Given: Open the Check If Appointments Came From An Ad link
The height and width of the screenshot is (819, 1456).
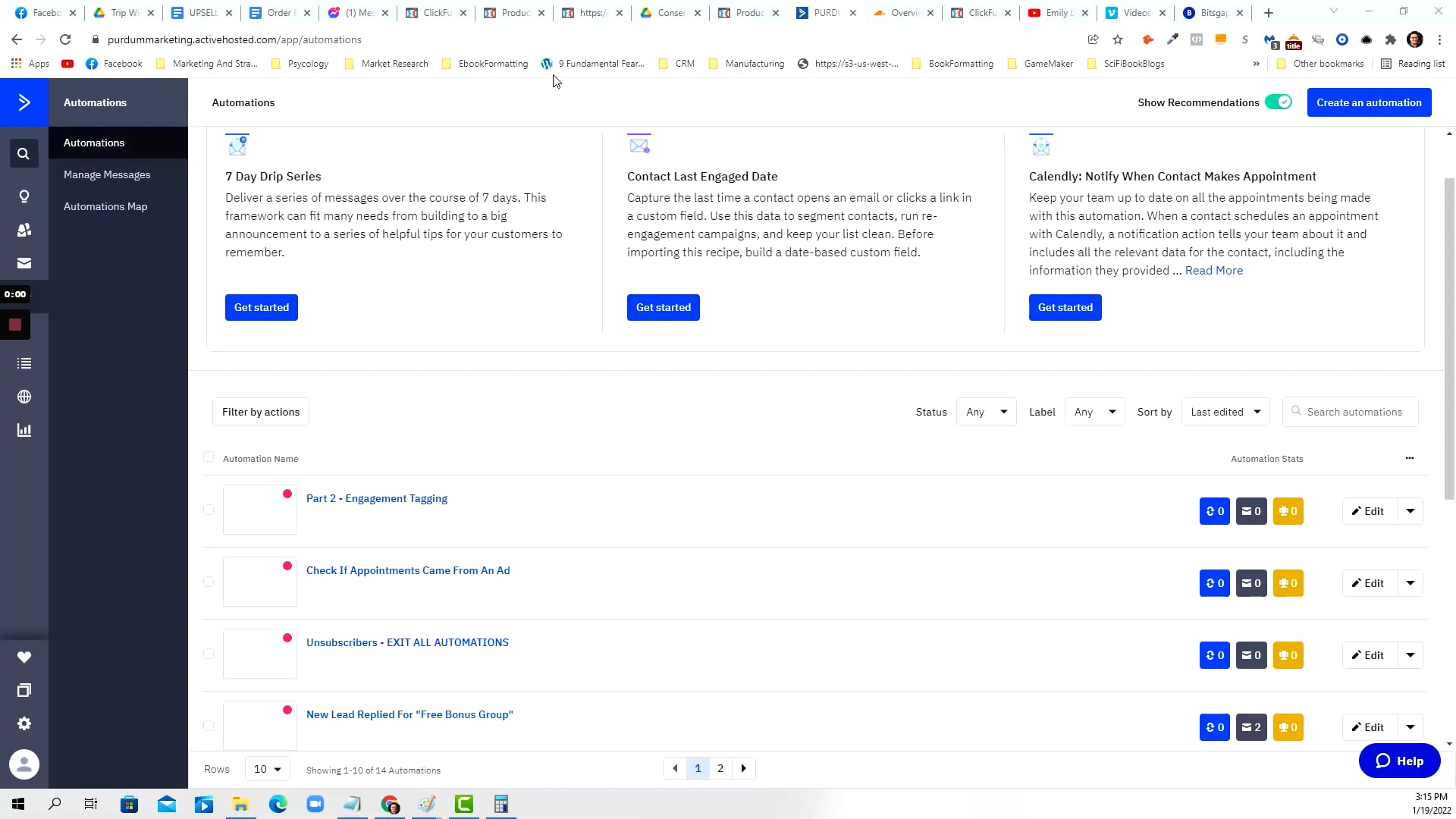Looking at the screenshot, I should click(x=408, y=570).
